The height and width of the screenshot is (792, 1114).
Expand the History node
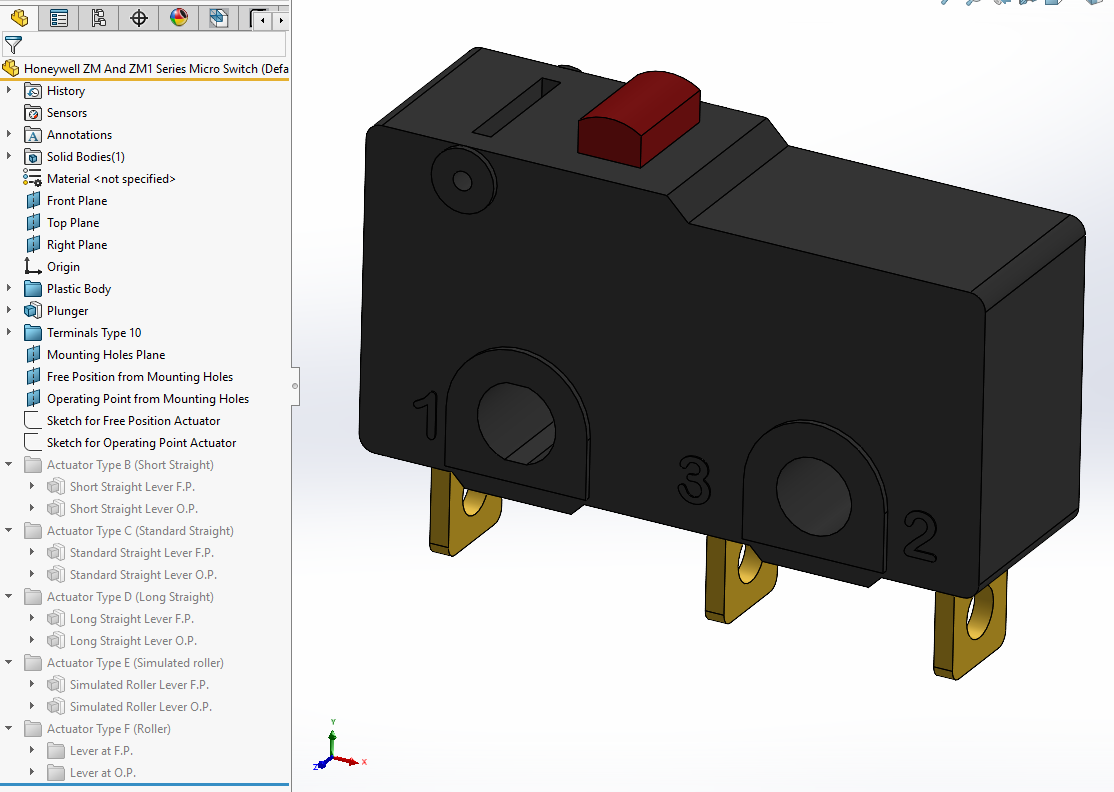9,90
